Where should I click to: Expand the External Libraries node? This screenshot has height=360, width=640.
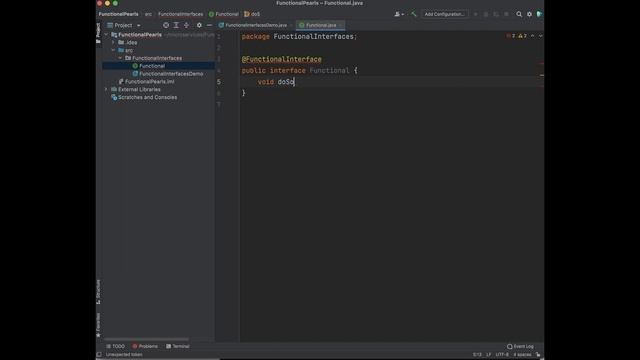[x=107, y=89]
